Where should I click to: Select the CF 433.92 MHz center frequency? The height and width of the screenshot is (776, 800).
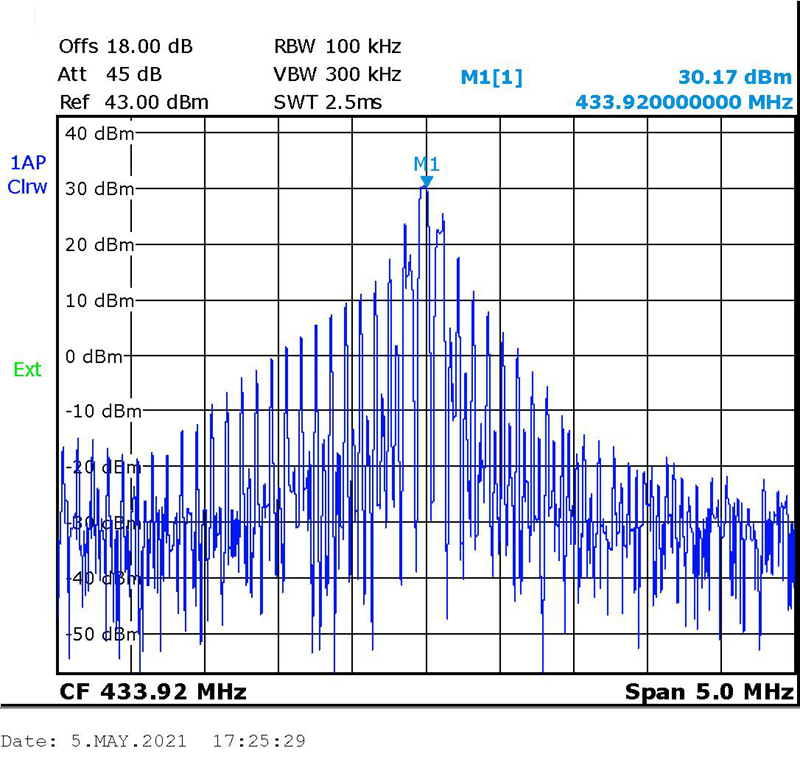153,692
